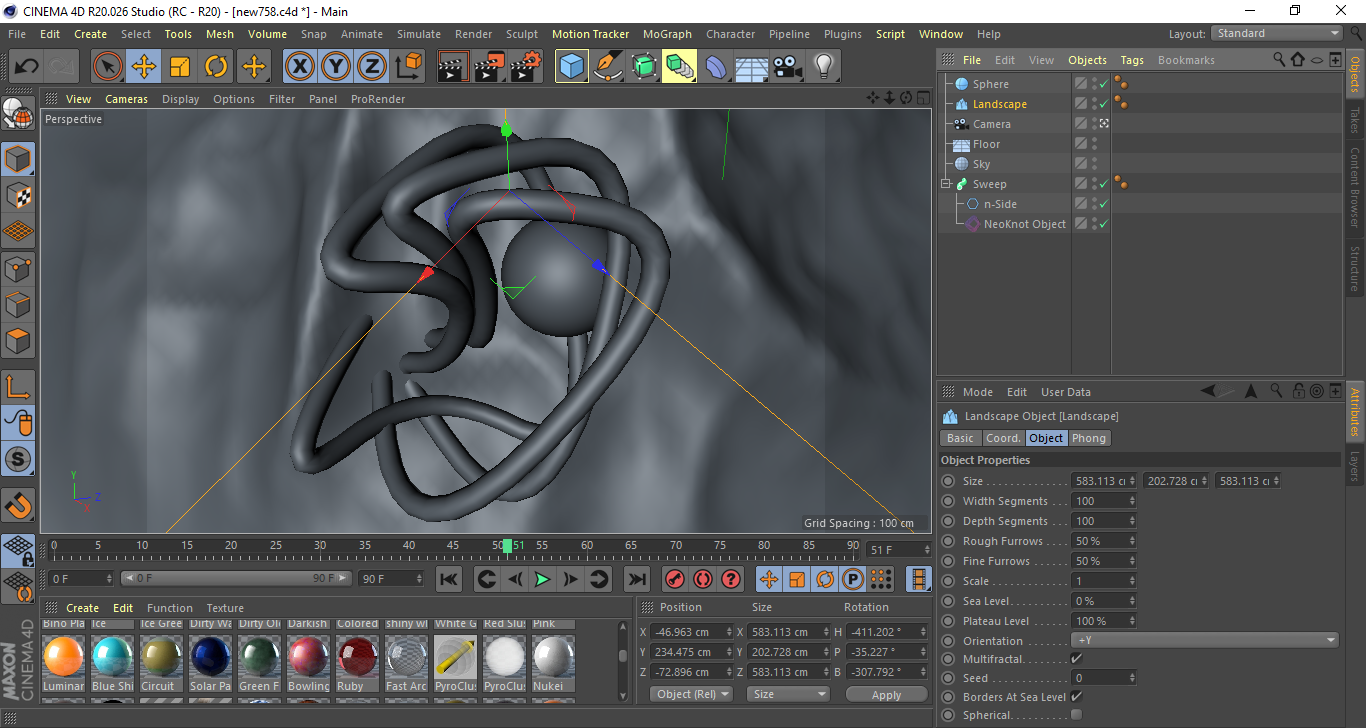Screen dimensions: 1366x728
Task: Toggle Borders At Sea Level checkbox
Action: (x=1076, y=696)
